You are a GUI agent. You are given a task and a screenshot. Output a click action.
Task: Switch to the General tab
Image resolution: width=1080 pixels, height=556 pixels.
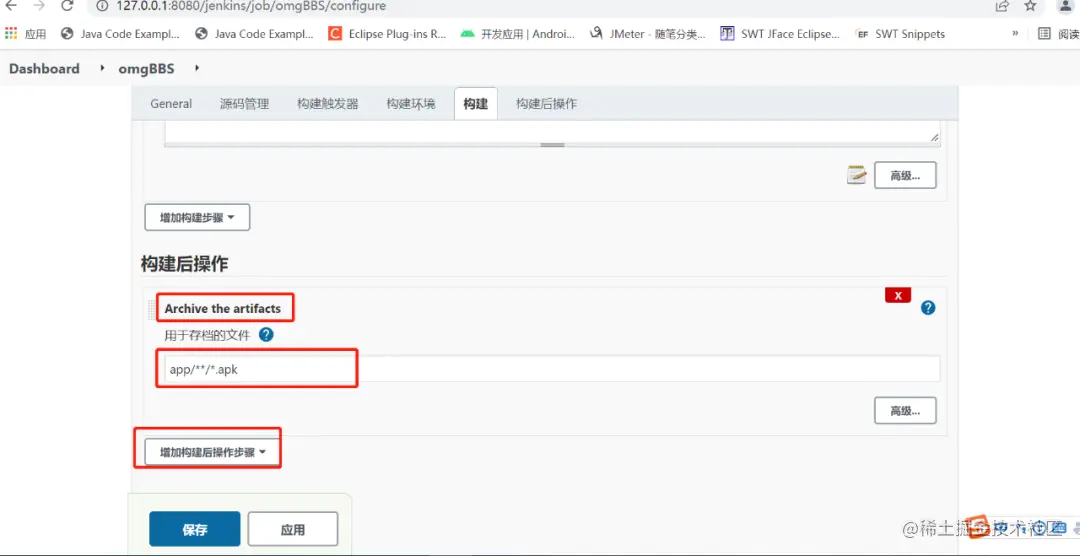pos(171,104)
